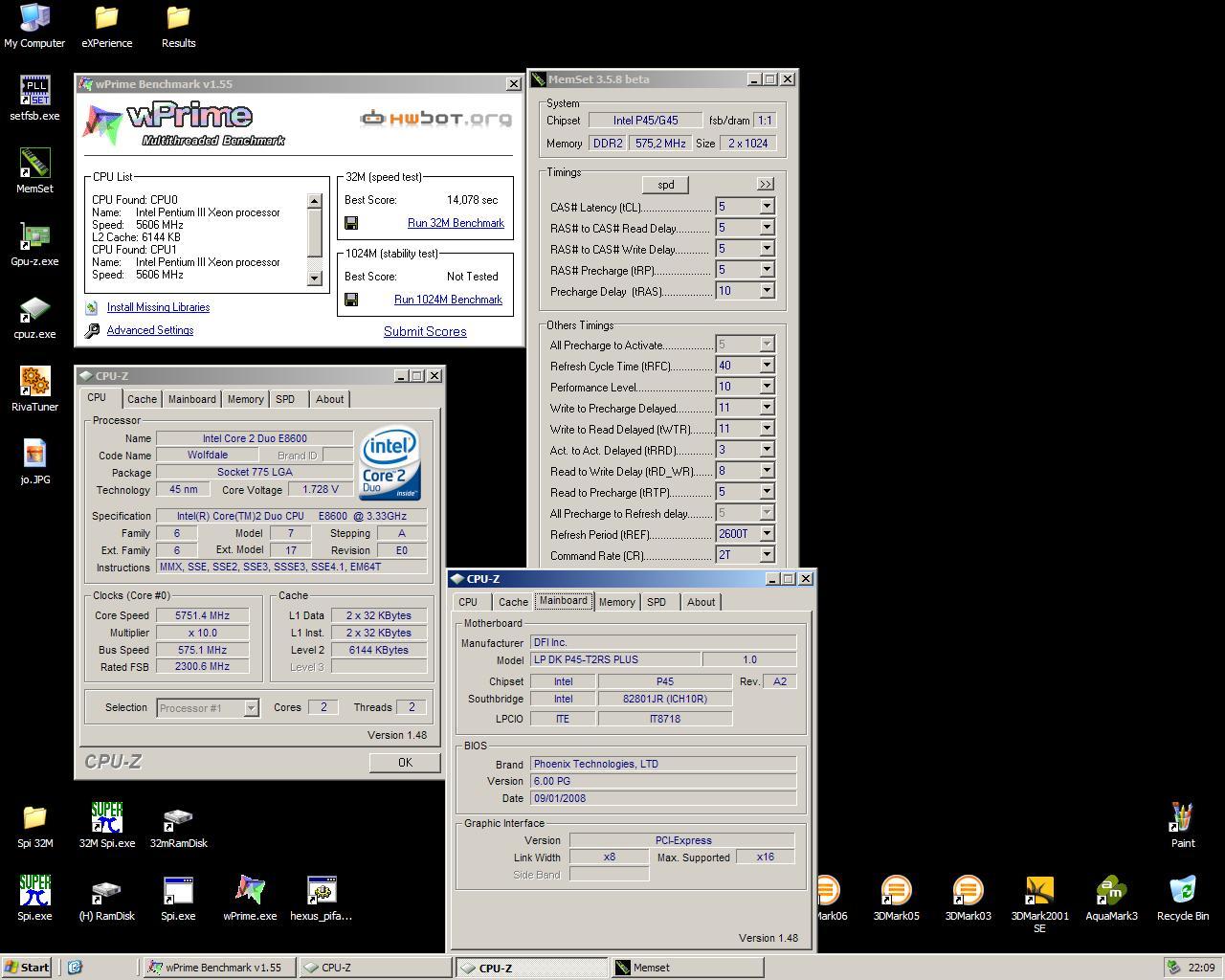Launch the 3DMark2001 SE shortcut
1225x980 pixels.
(x=1039, y=904)
